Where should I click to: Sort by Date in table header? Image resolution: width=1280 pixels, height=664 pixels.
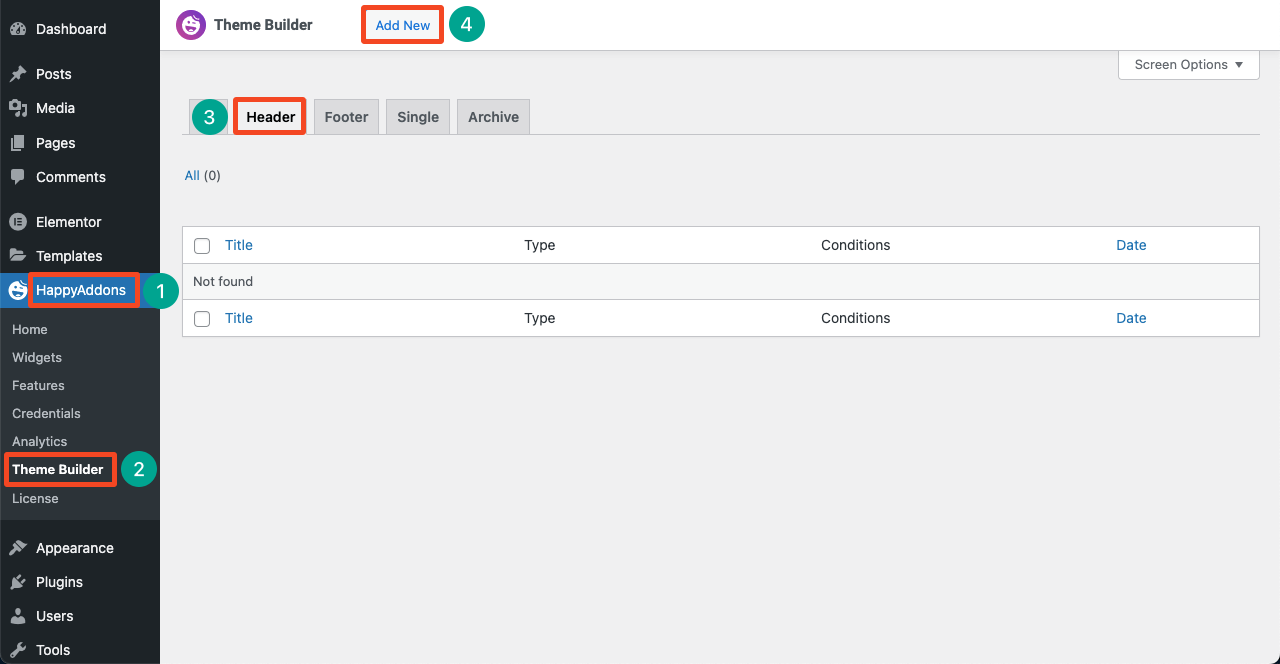pos(1131,245)
